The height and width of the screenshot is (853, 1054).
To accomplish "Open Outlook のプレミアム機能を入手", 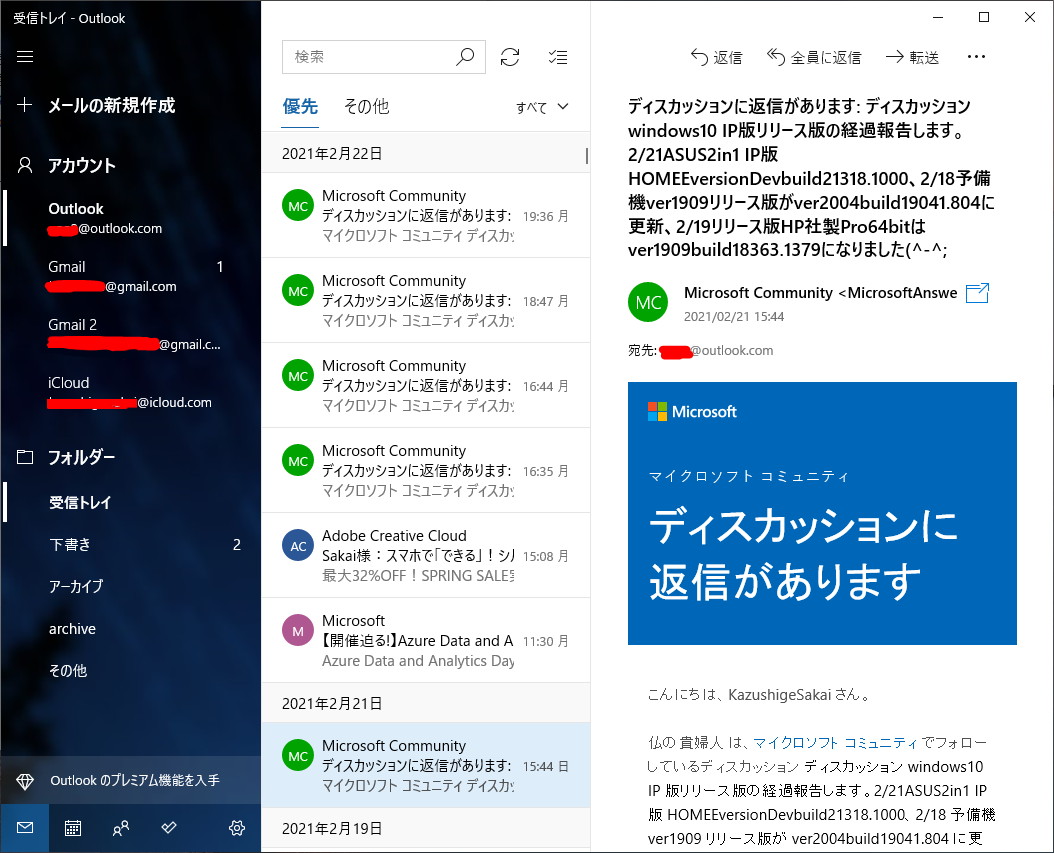I will [x=130, y=780].
